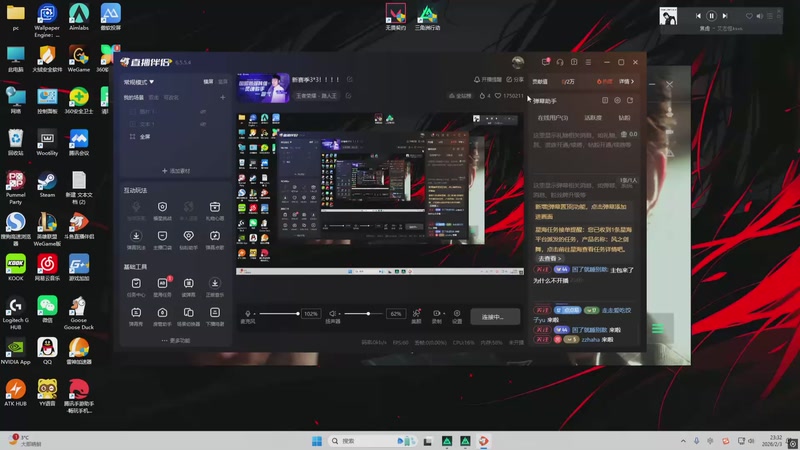This screenshot has width=800, height=450.
Task: Open the 下播鸣谢 tool icon
Action: point(215,312)
